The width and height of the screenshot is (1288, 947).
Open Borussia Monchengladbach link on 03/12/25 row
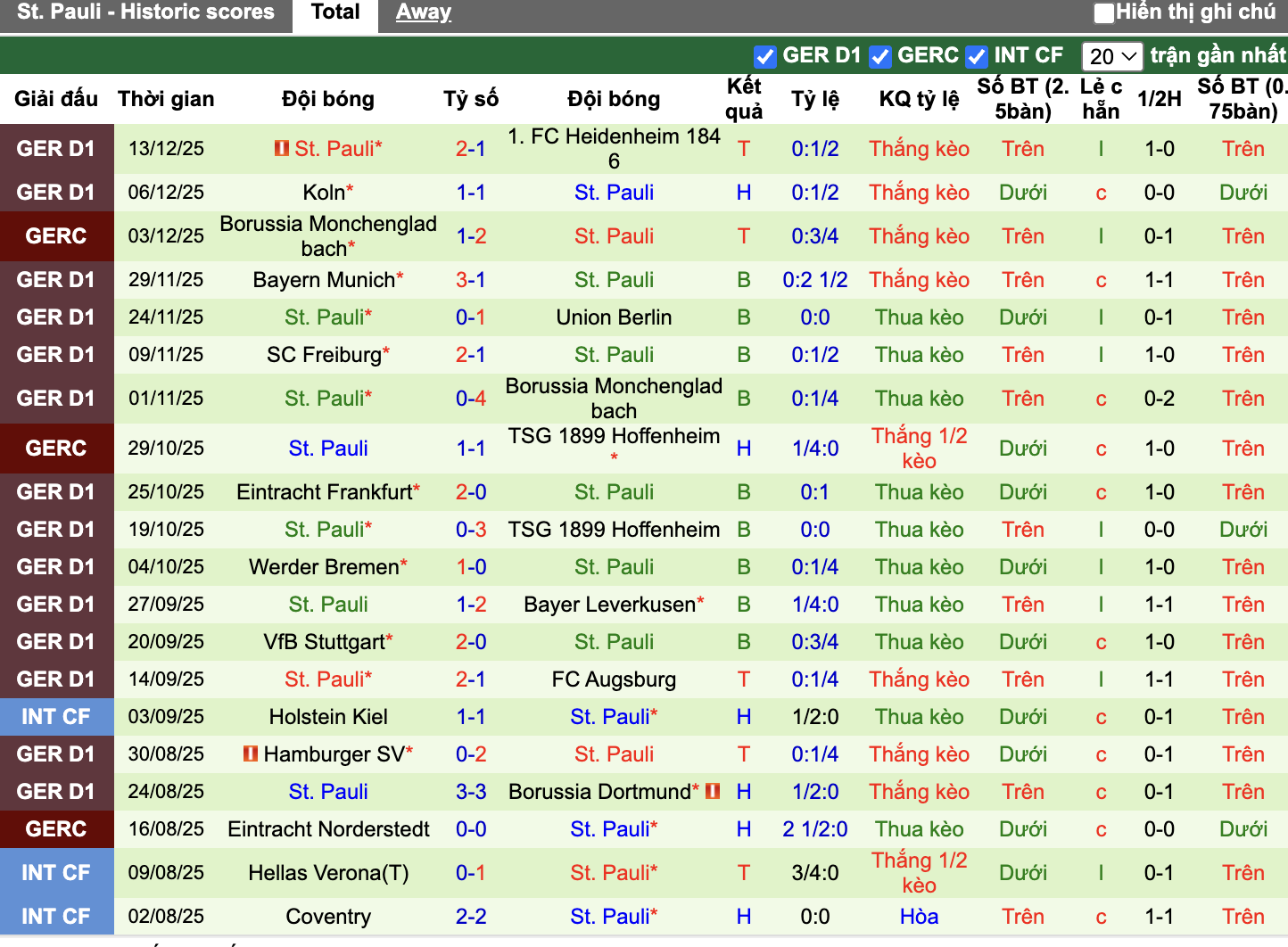click(x=328, y=236)
